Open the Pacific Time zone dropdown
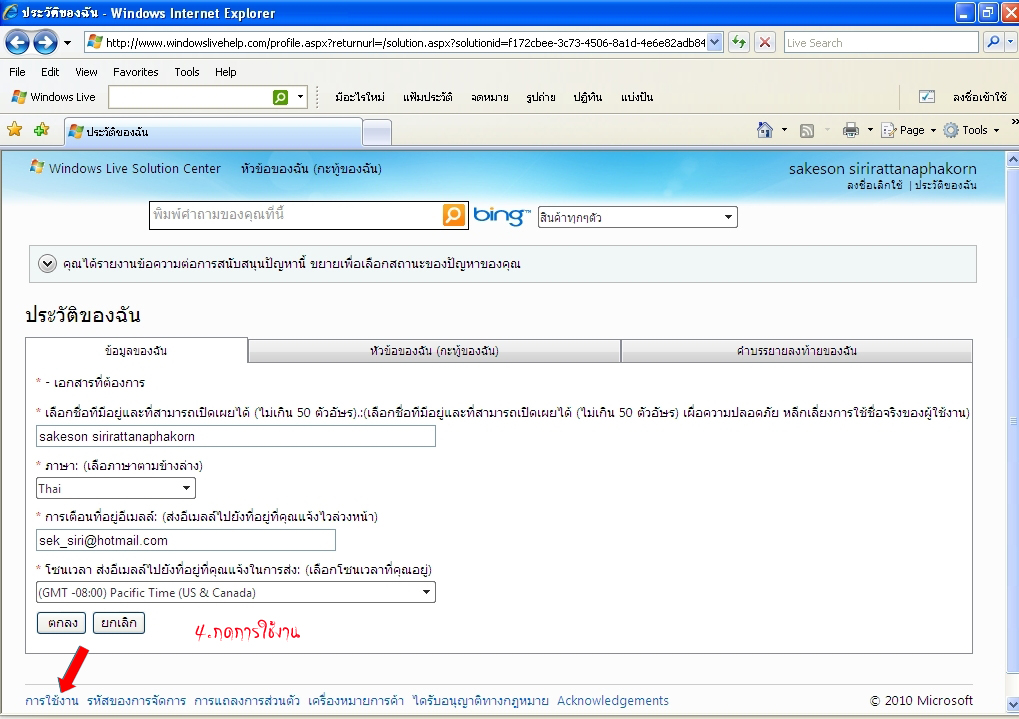Image resolution: width=1019 pixels, height=719 pixels. click(236, 592)
